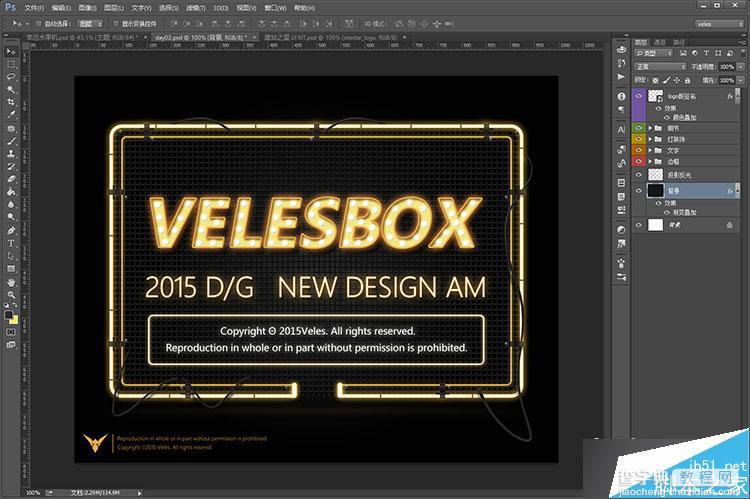Screen dimensions: 750x499
Task: Open the Actions panel play icon
Action: pos(621,77)
